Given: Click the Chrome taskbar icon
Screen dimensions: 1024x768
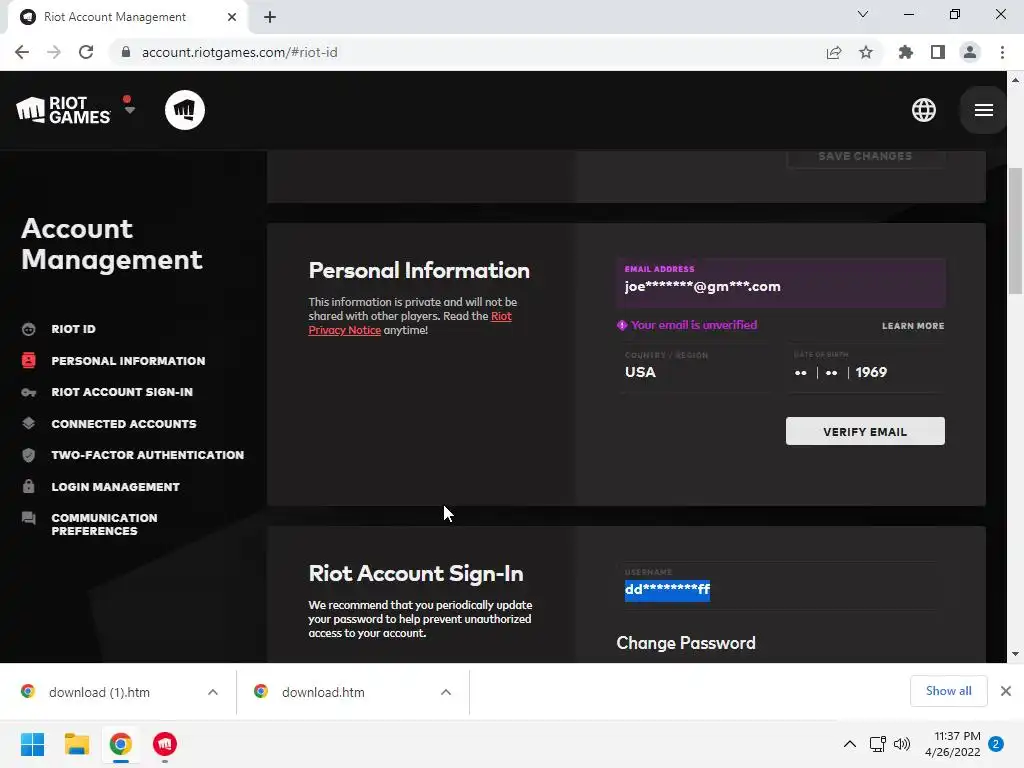Looking at the screenshot, I should 121,744.
